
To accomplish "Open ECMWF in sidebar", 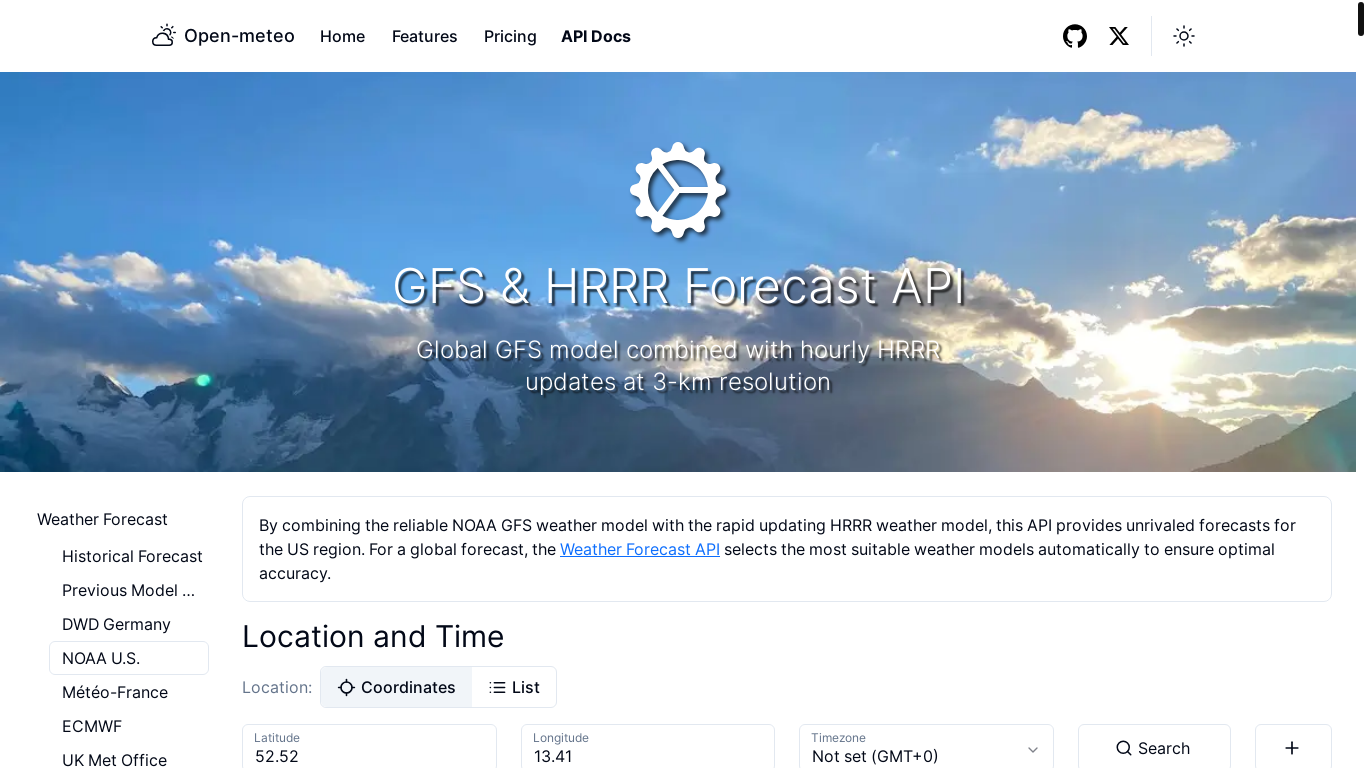I will click(92, 726).
